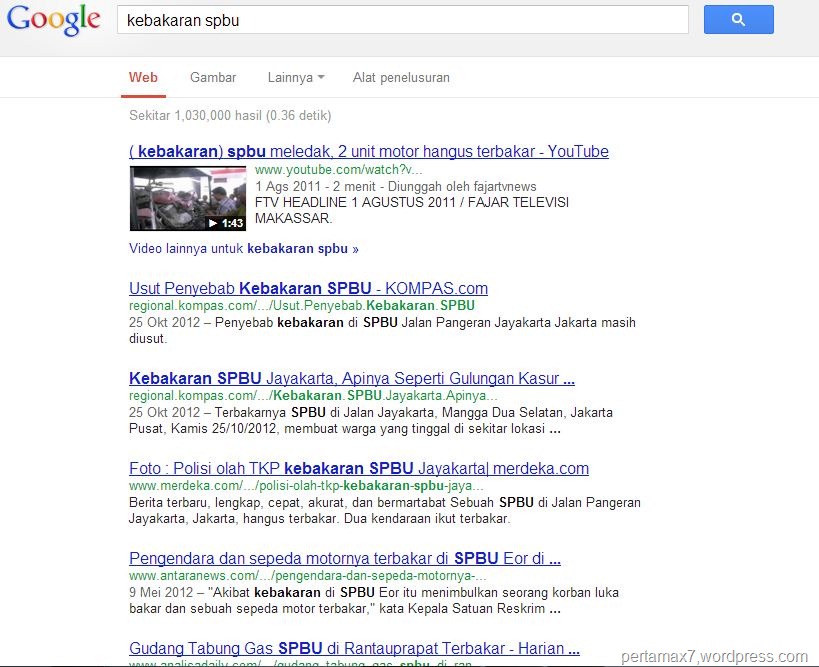Open 'Pengendara dan sepeda motornya terbakar' result
This screenshot has width=819, height=667.
[344, 558]
